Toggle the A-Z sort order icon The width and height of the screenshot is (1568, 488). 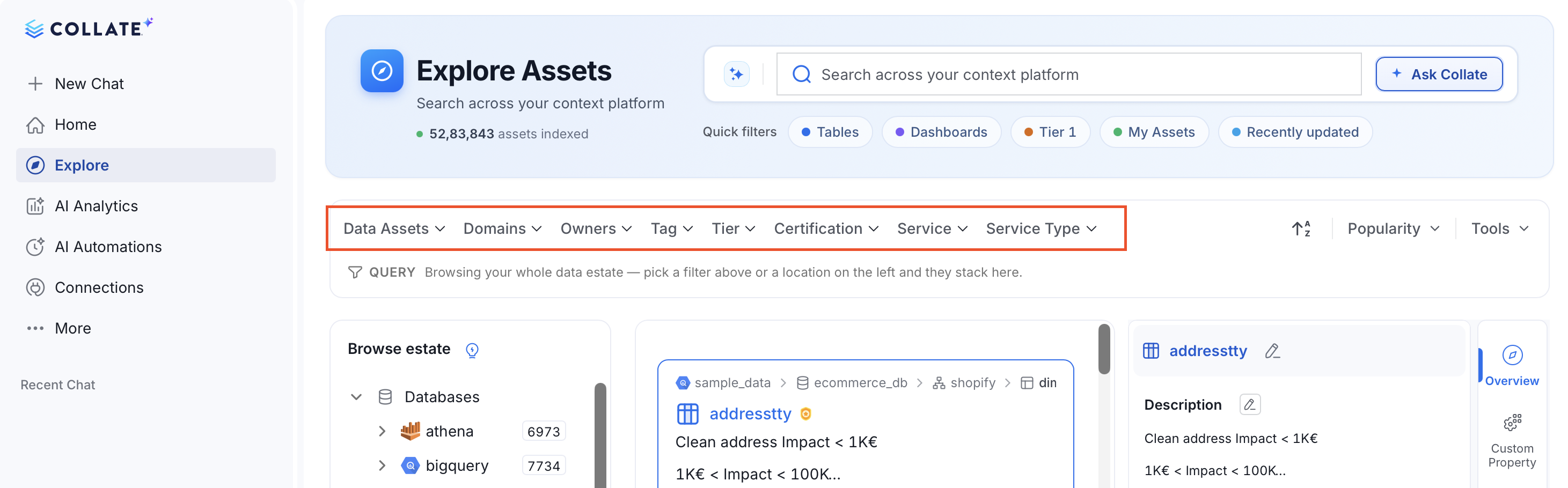coord(1301,229)
